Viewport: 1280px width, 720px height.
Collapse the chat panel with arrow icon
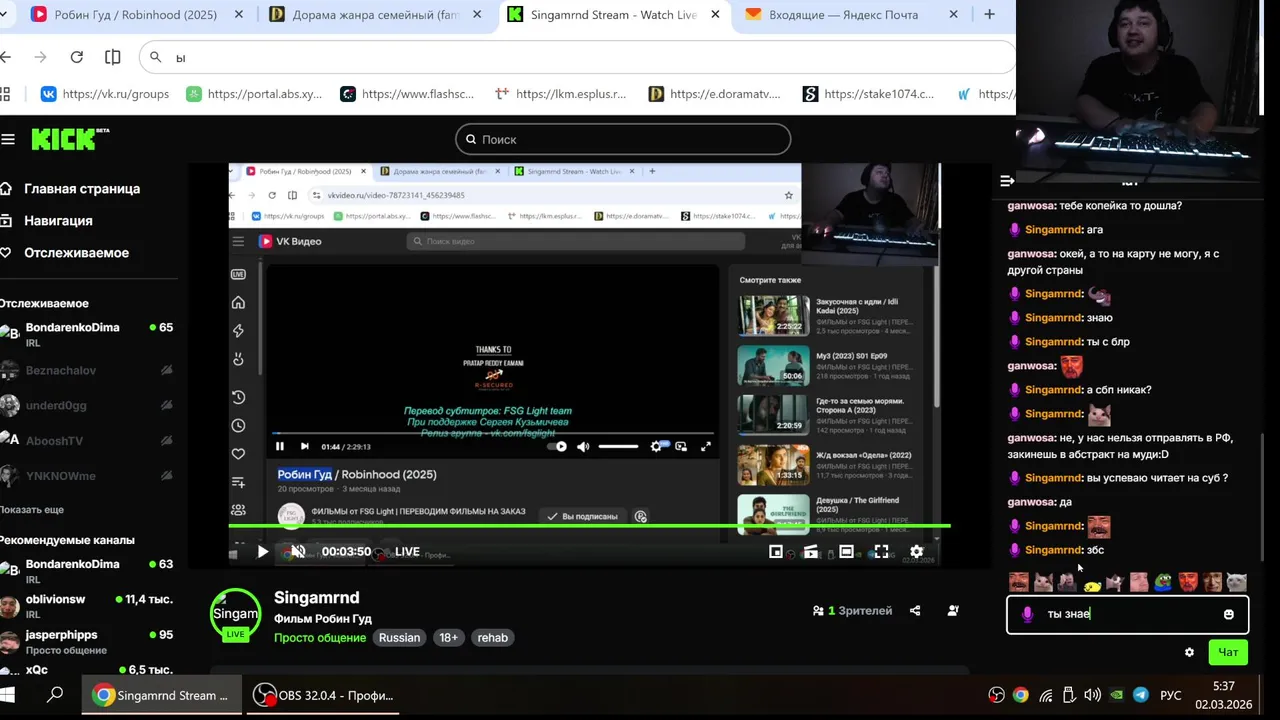click(1007, 181)
